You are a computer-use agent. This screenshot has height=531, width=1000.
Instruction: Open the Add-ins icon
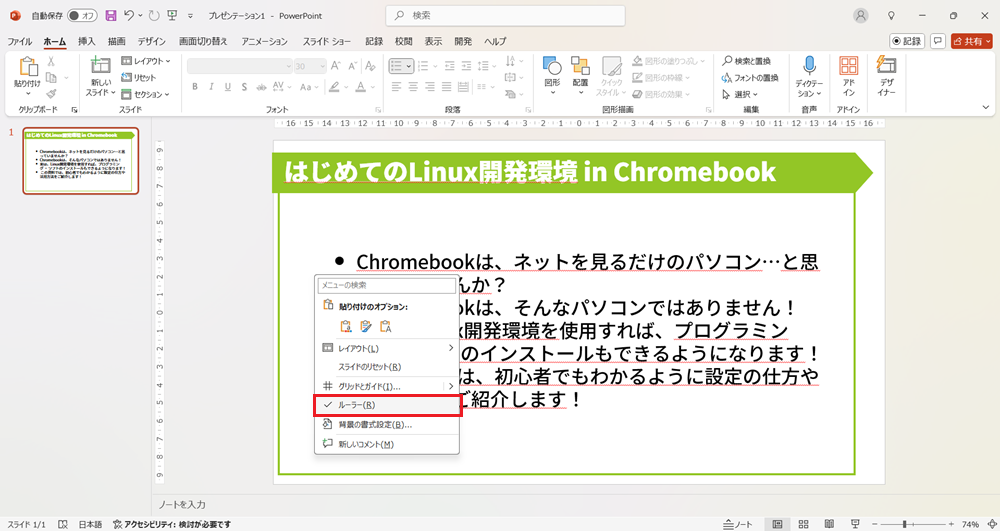[849, 75]
